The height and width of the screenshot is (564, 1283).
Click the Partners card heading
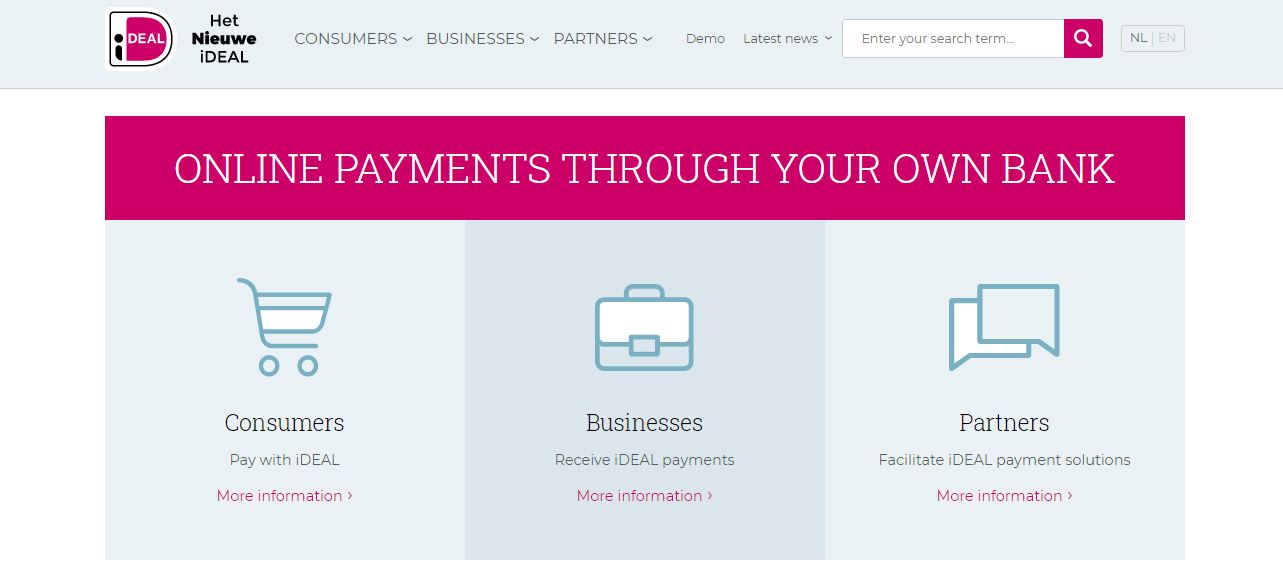(x=1004, y=423)
